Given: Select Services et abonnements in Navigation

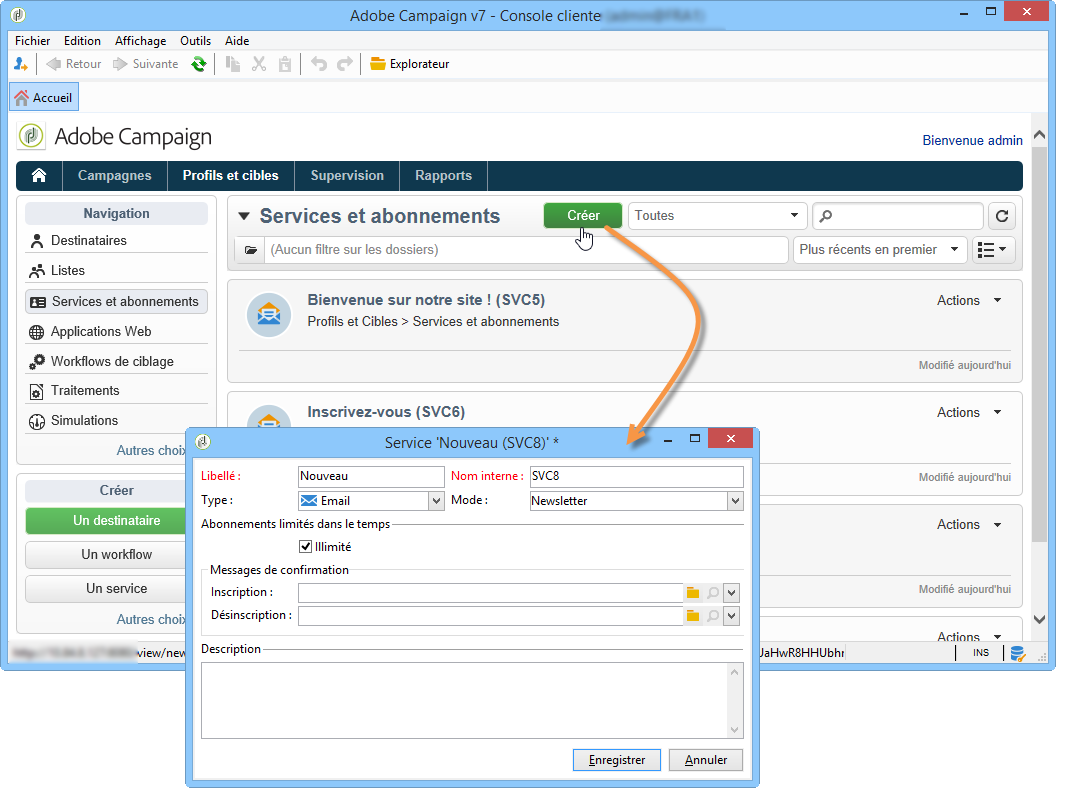Looking at the screenshot, I should 117,302.
